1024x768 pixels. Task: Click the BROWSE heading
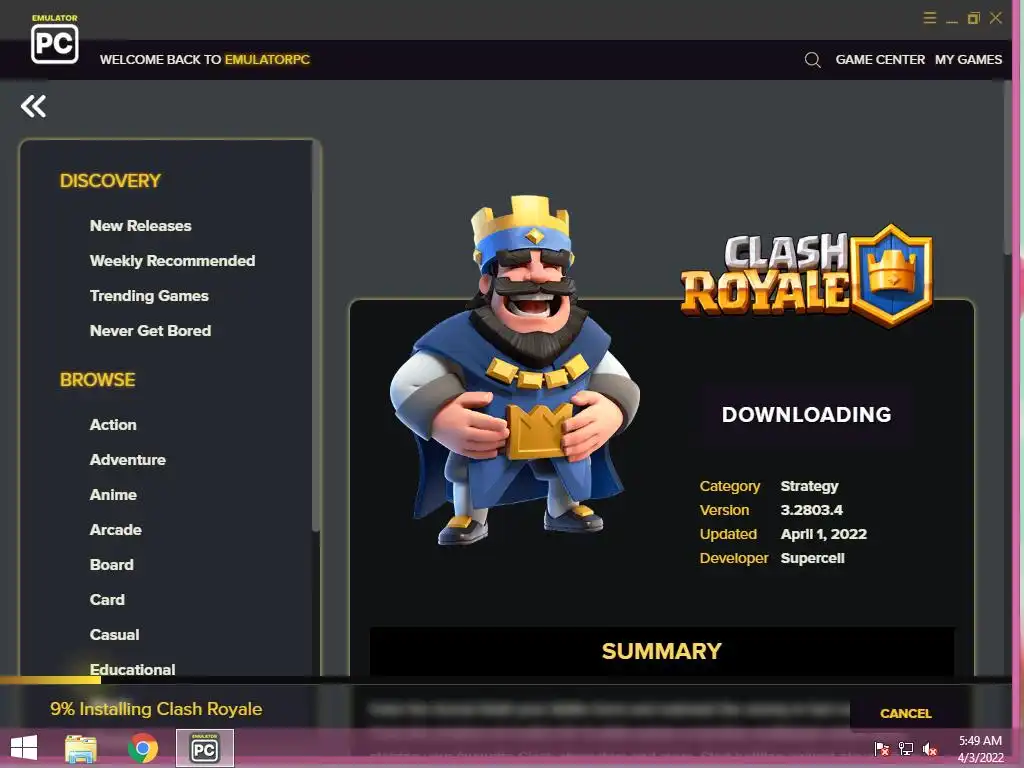tap(97, 380)
